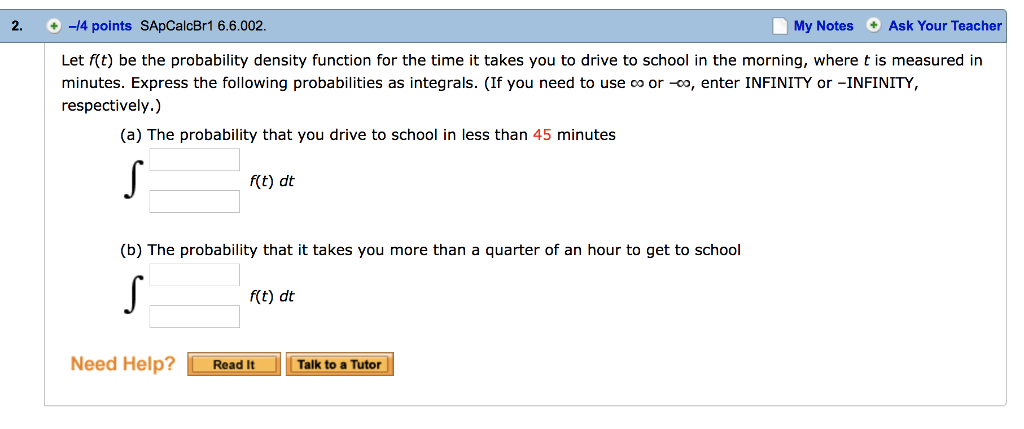Click the integral symbol in part (b)
This screenshot has height=429, width=1024.
tap(133, 295)
